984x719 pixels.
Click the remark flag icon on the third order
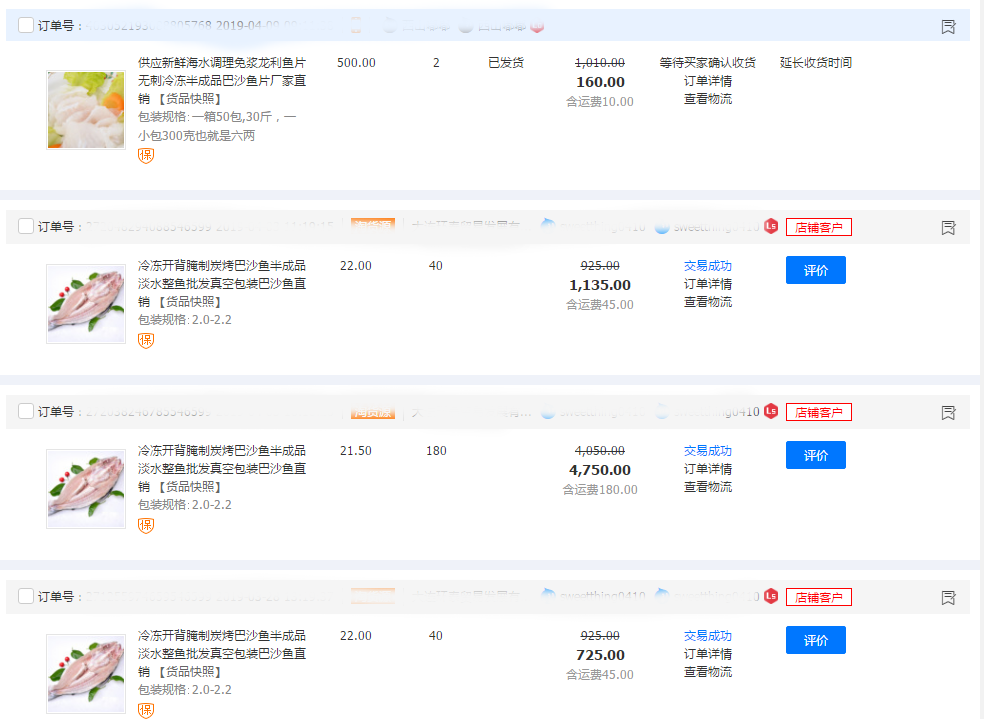[948, 411]
